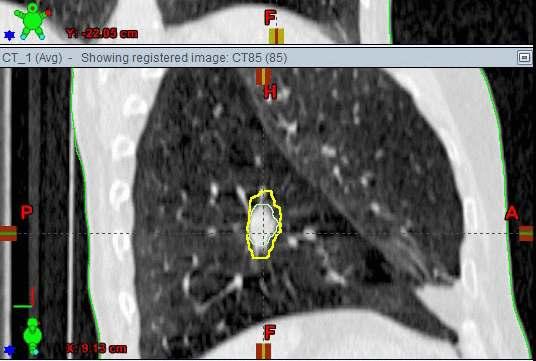Click the Y: -22.05 cm position readout
Screen dimensions: 536x361
pyautogui.click(x=102, y=34)
